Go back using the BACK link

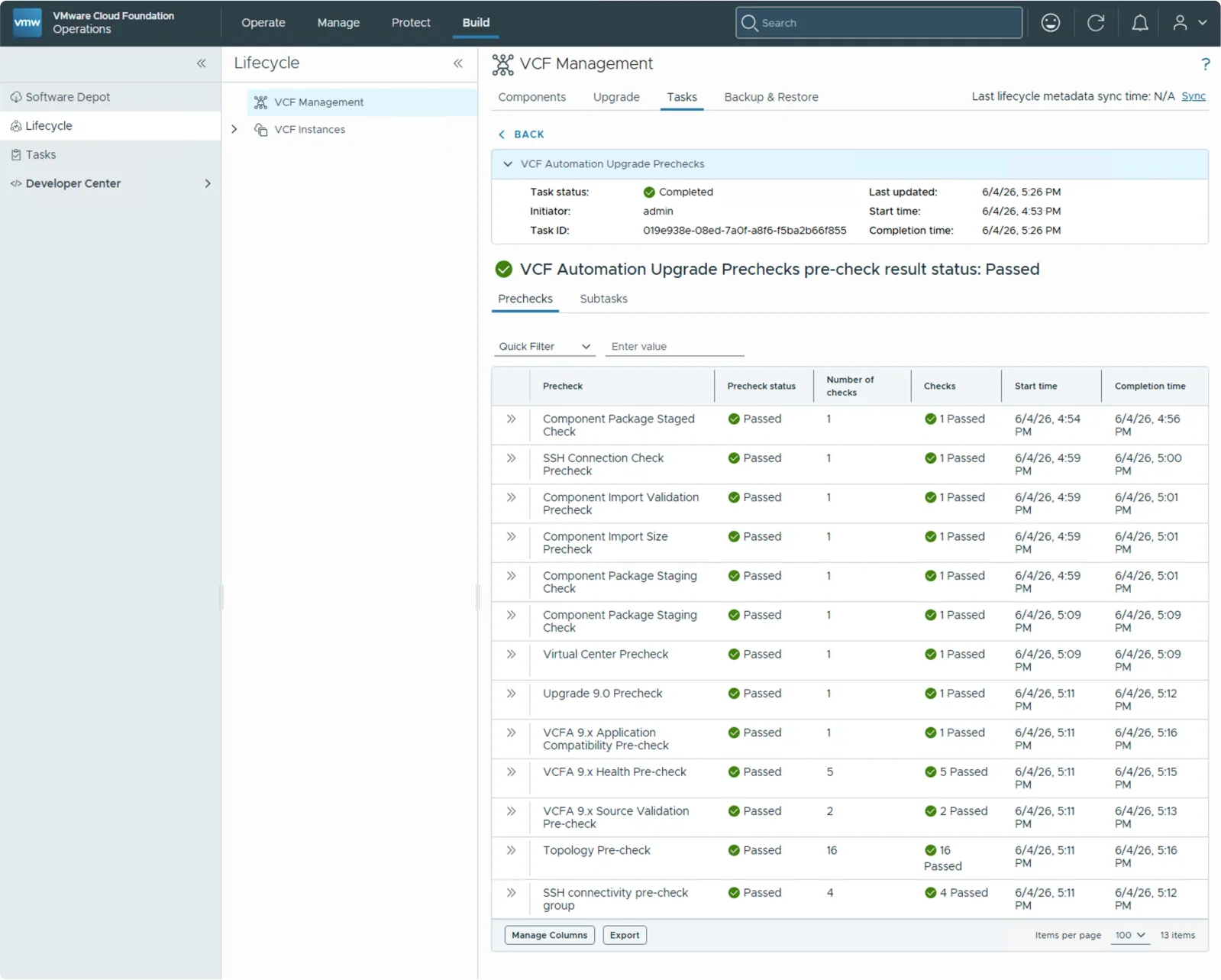click(522, 134)
